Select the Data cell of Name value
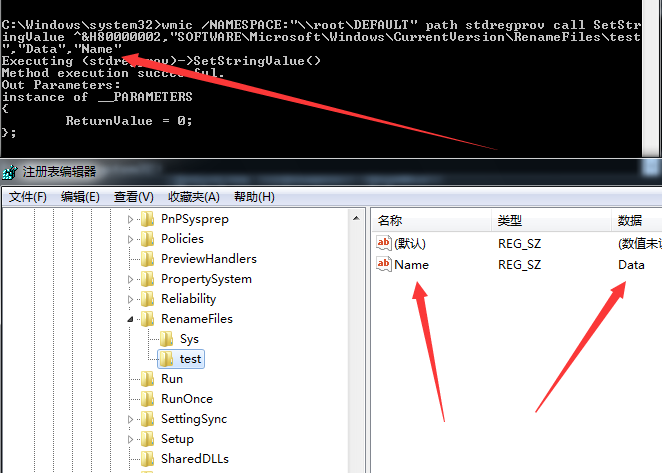The height and width of the screenshot is (473, 662). click(x=631, y=264)
